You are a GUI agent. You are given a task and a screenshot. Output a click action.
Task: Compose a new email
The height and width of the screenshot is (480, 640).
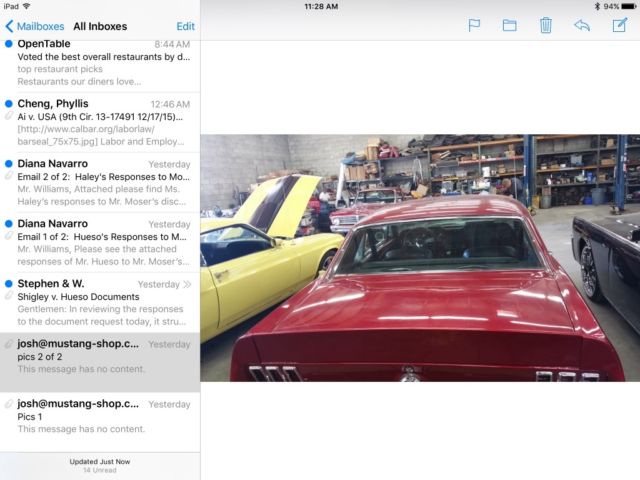620,25
